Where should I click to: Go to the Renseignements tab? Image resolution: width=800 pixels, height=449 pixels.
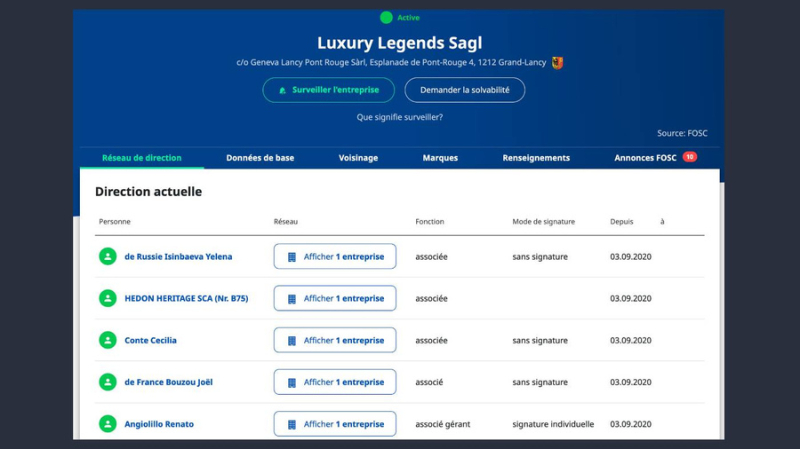(x=536, y=158)
